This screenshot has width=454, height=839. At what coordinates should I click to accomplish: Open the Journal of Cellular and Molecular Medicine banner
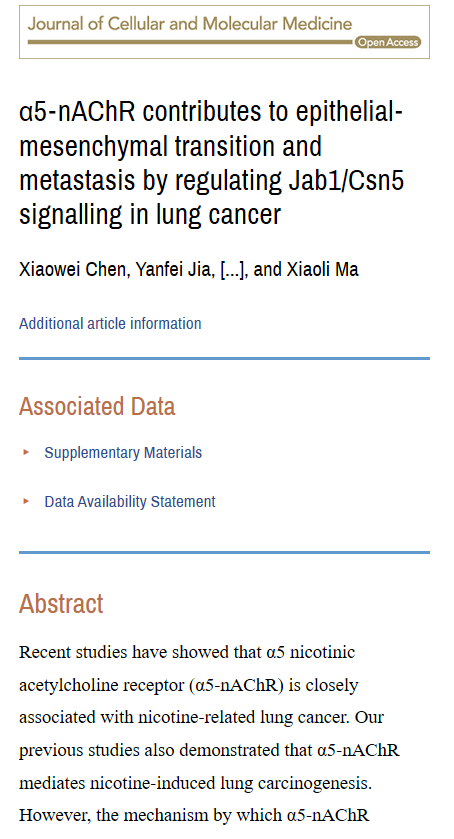point(224,32)
